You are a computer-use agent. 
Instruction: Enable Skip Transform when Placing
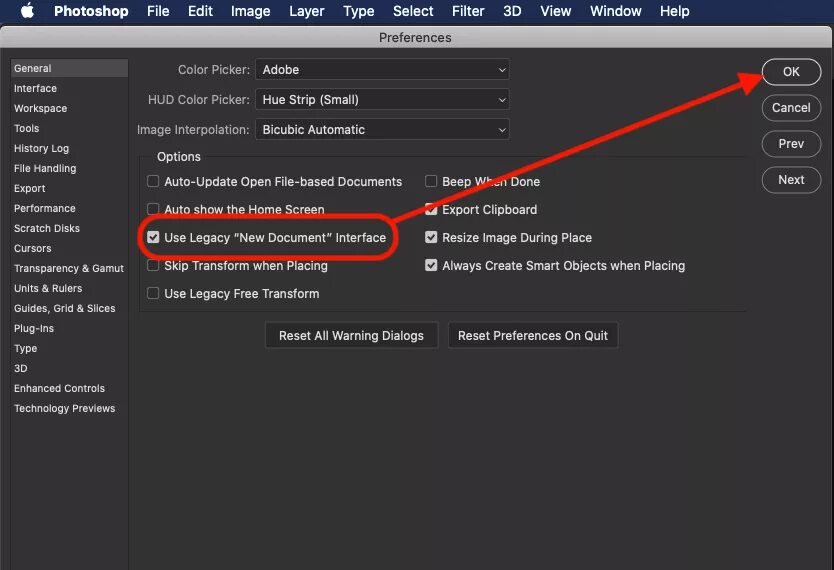[153, 265]
